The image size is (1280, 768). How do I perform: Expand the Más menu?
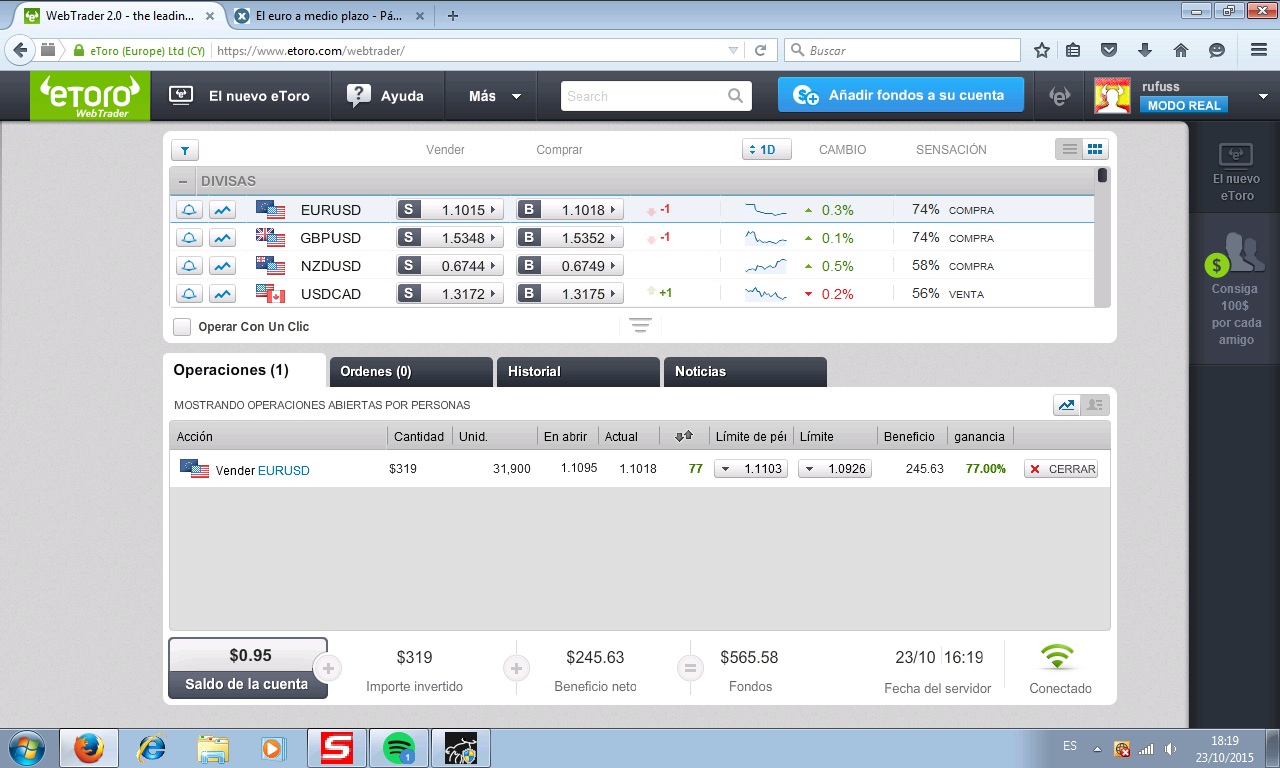tap(495, 96)
